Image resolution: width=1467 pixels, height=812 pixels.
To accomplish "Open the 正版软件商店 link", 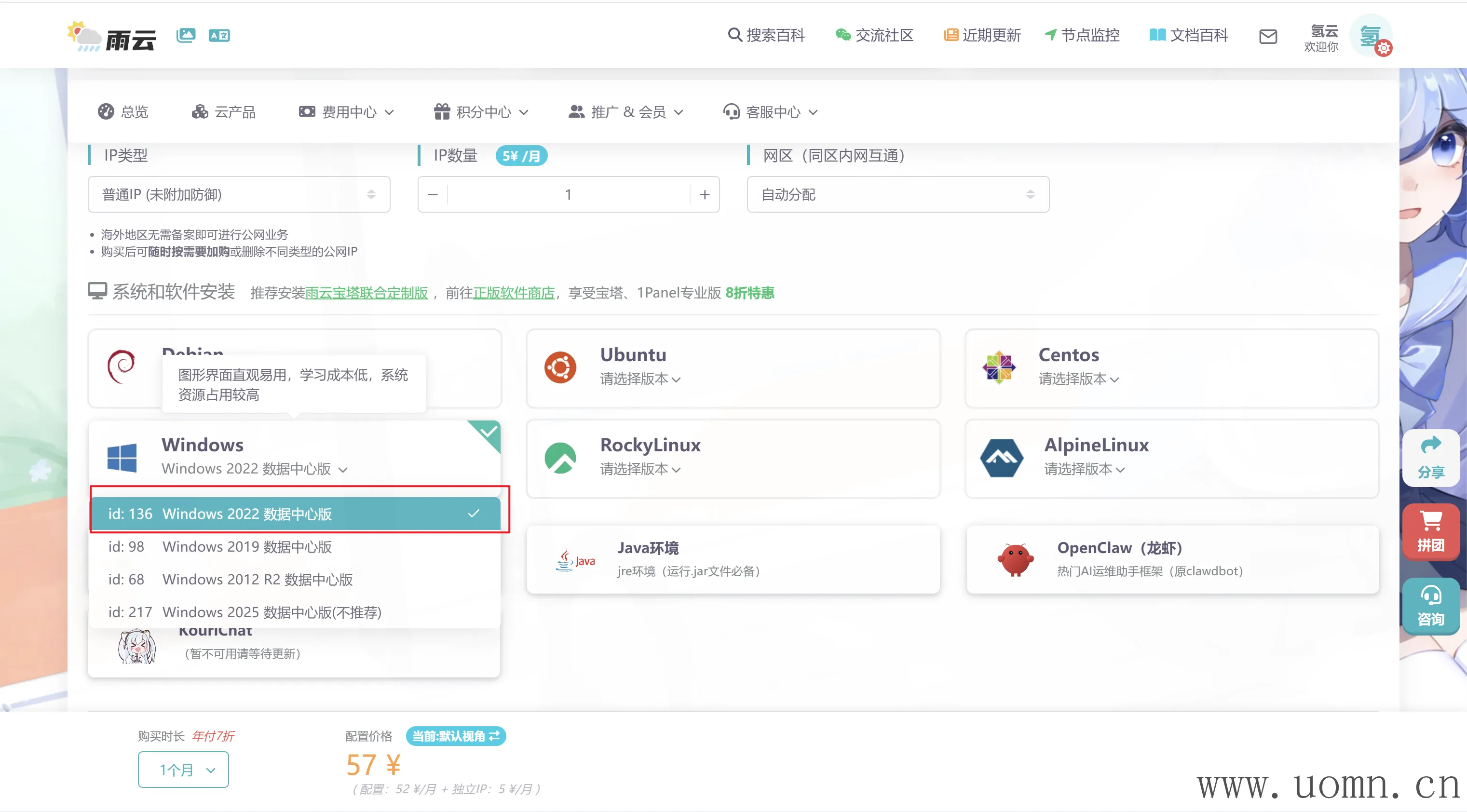I will click(514, 293).
